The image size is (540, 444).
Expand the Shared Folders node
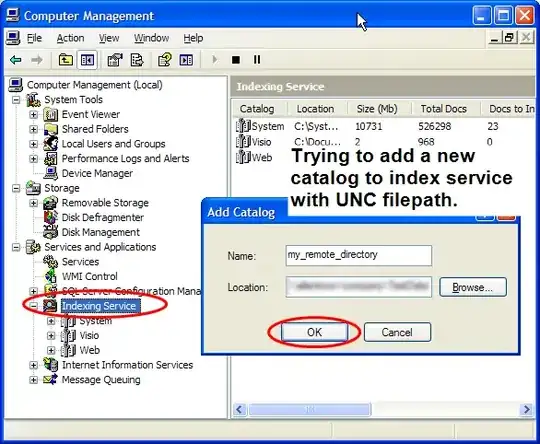click(33, 129)
